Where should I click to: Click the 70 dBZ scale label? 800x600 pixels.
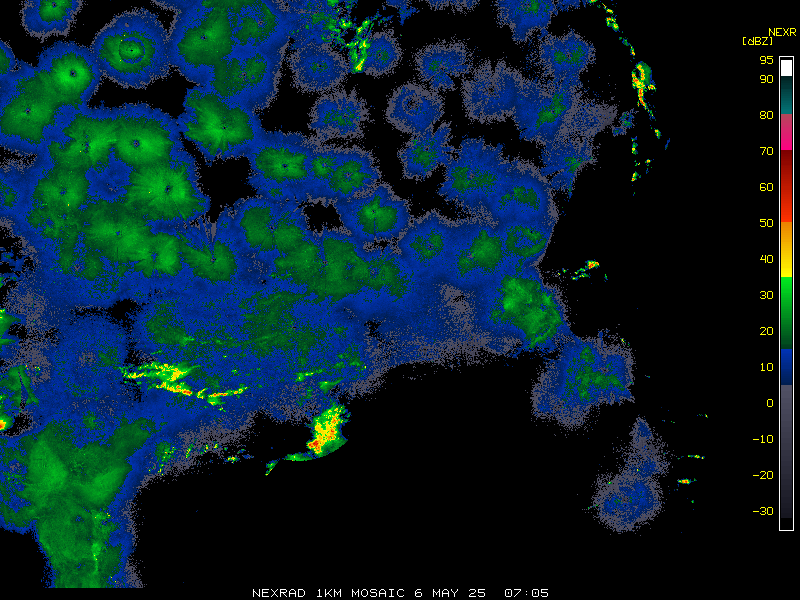pos(766,151)
